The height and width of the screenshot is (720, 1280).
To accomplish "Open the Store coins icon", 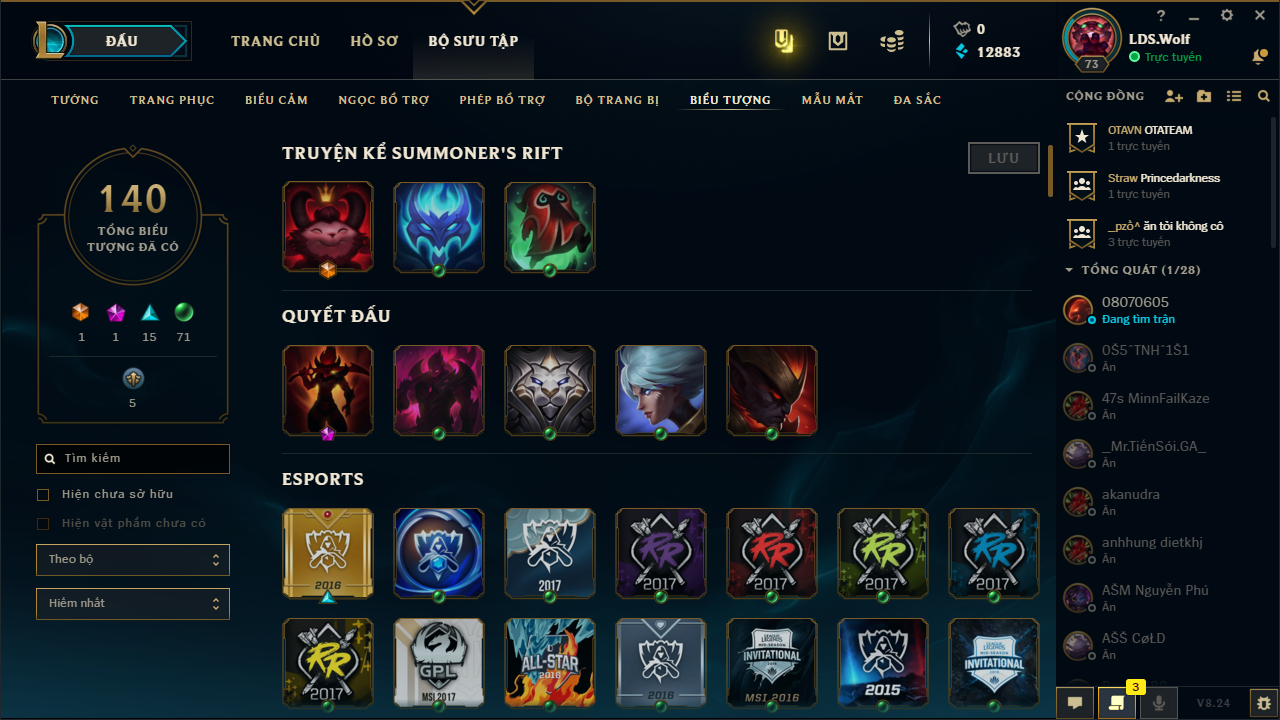I will tap(892, 41).
